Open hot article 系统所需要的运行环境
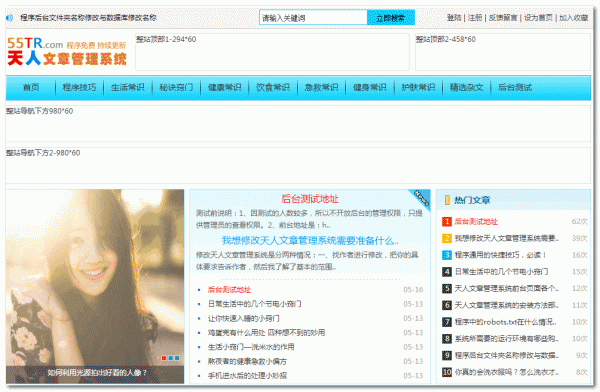The height and width of the screenshot is (392, 600). (x=507, y=338)
